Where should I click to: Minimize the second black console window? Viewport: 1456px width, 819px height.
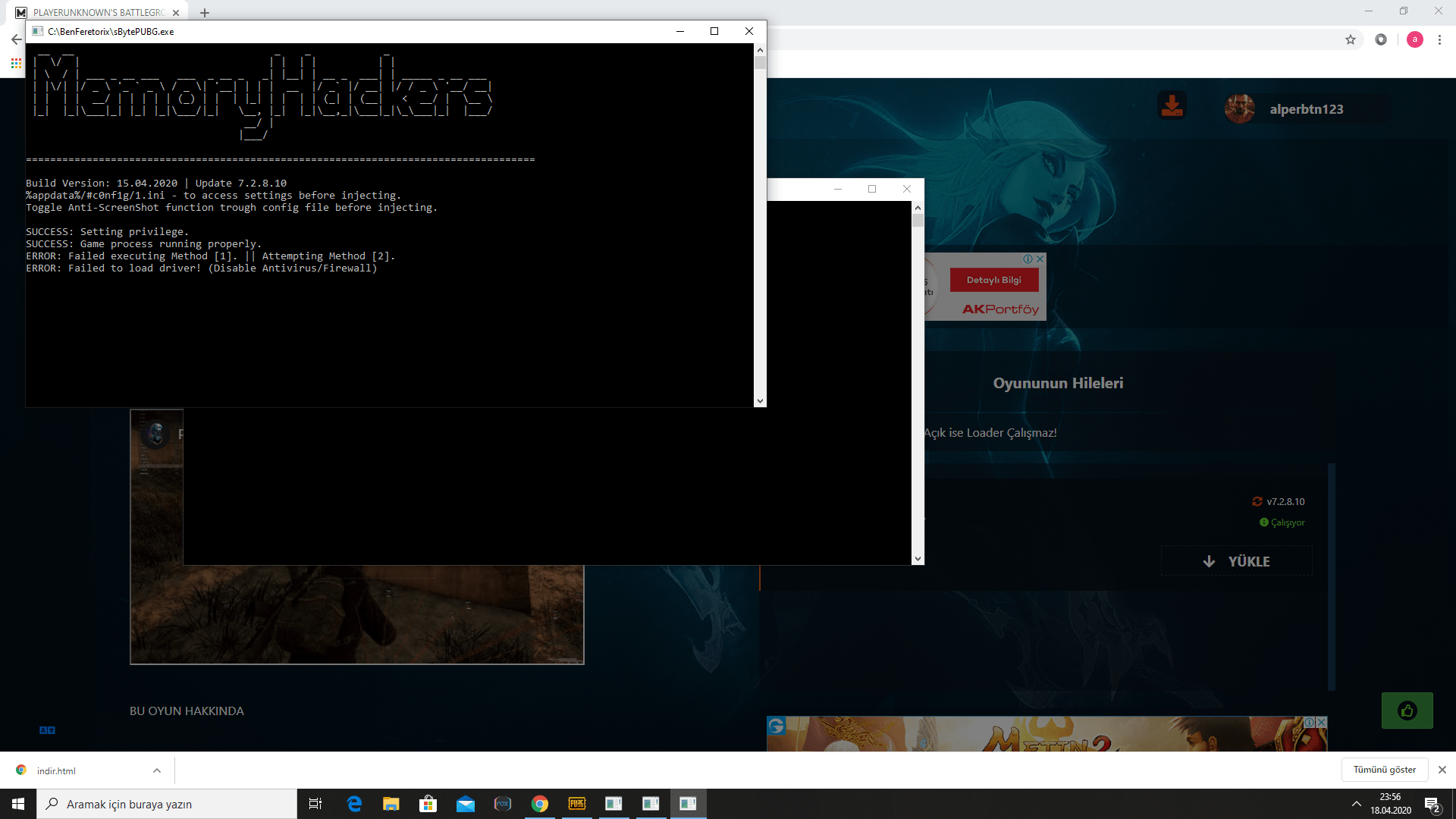(x=838, y=189)
